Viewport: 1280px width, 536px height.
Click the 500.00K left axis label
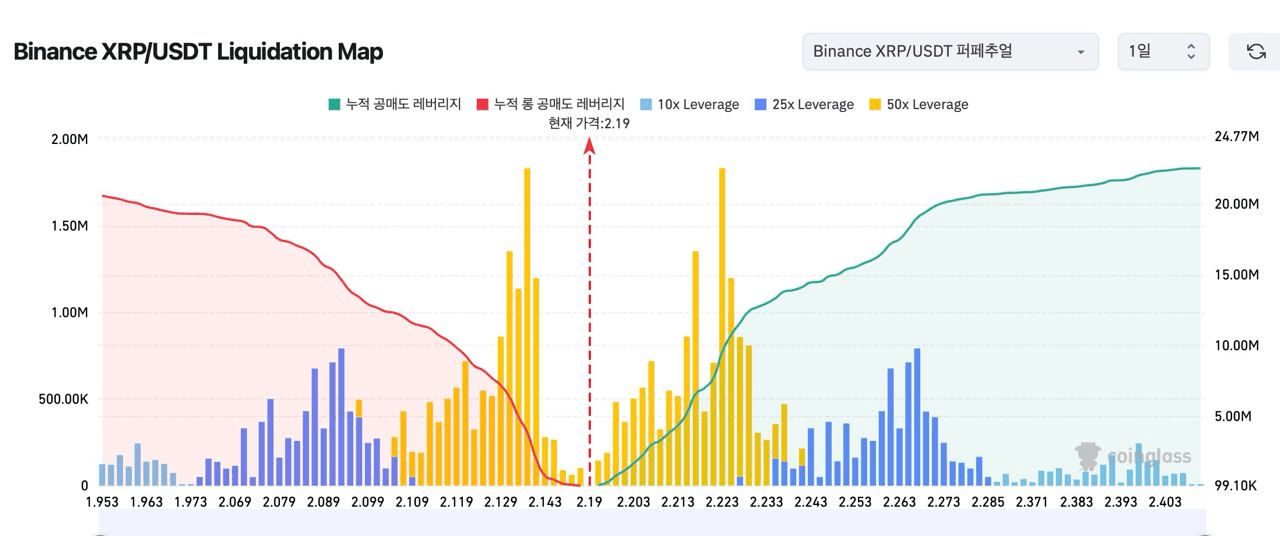point(63,399)
